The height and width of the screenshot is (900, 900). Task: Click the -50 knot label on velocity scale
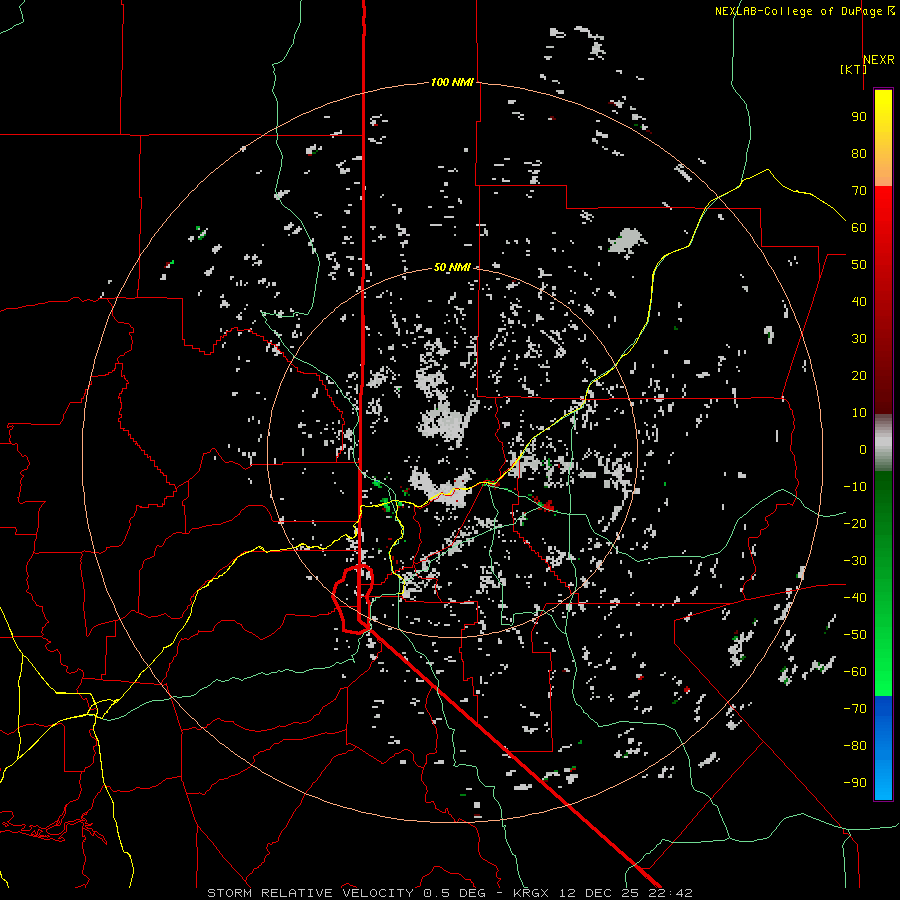[x=855, y=634]
